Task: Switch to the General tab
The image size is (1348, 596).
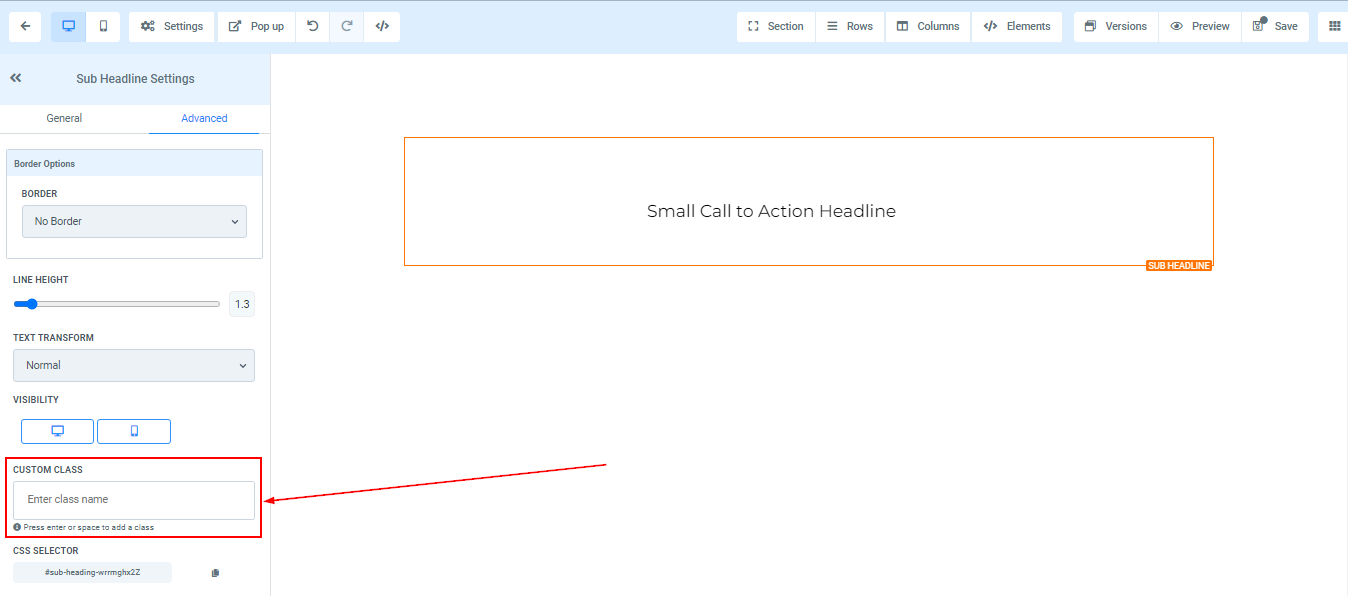Action: 64,118
